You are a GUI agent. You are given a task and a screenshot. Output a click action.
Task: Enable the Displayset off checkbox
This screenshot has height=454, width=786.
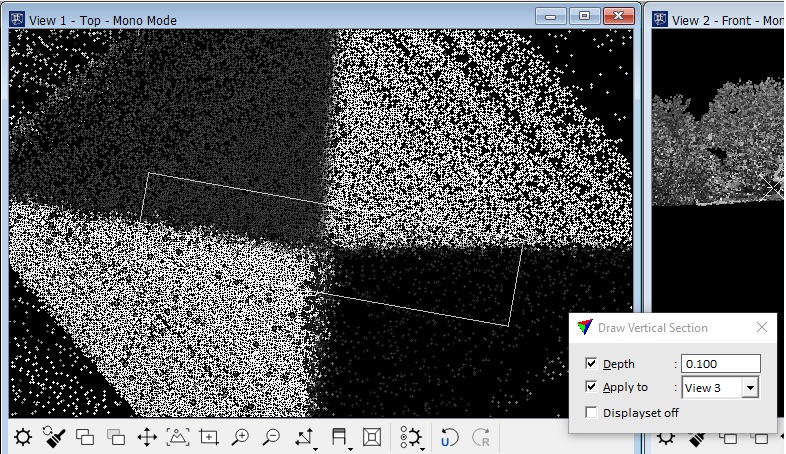[591, 412]
